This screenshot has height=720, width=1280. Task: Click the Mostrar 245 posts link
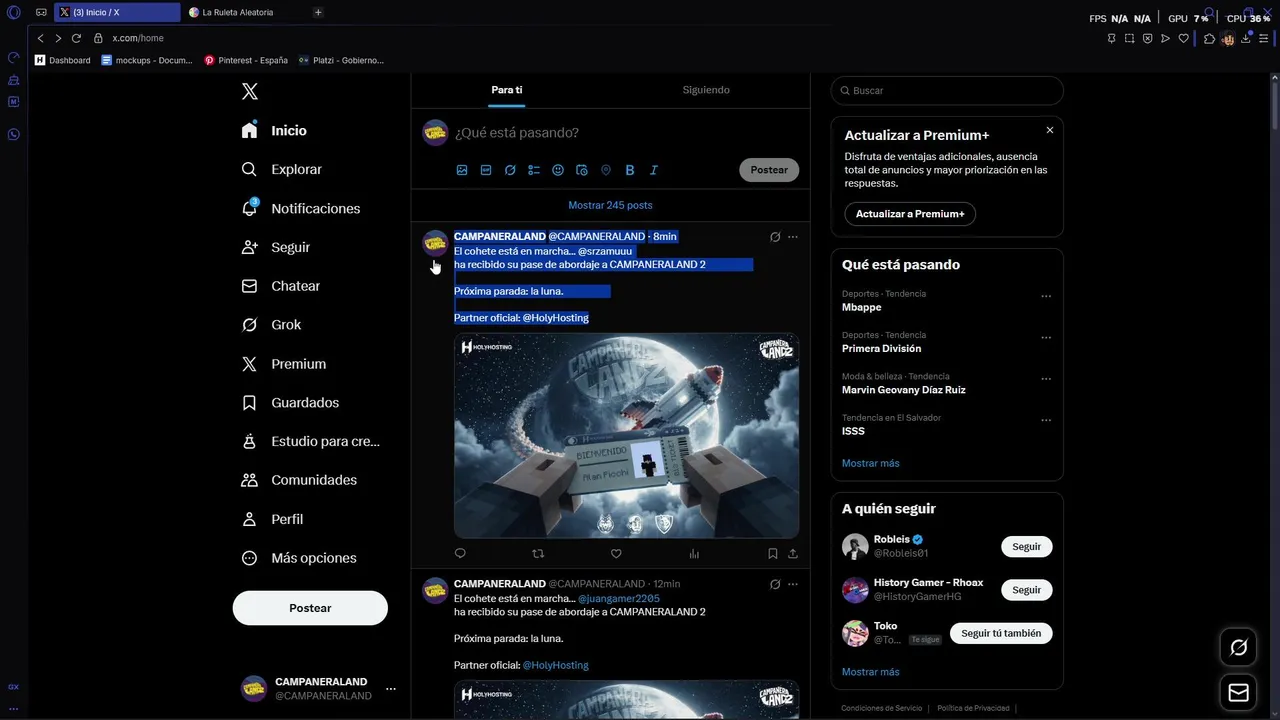610,205
